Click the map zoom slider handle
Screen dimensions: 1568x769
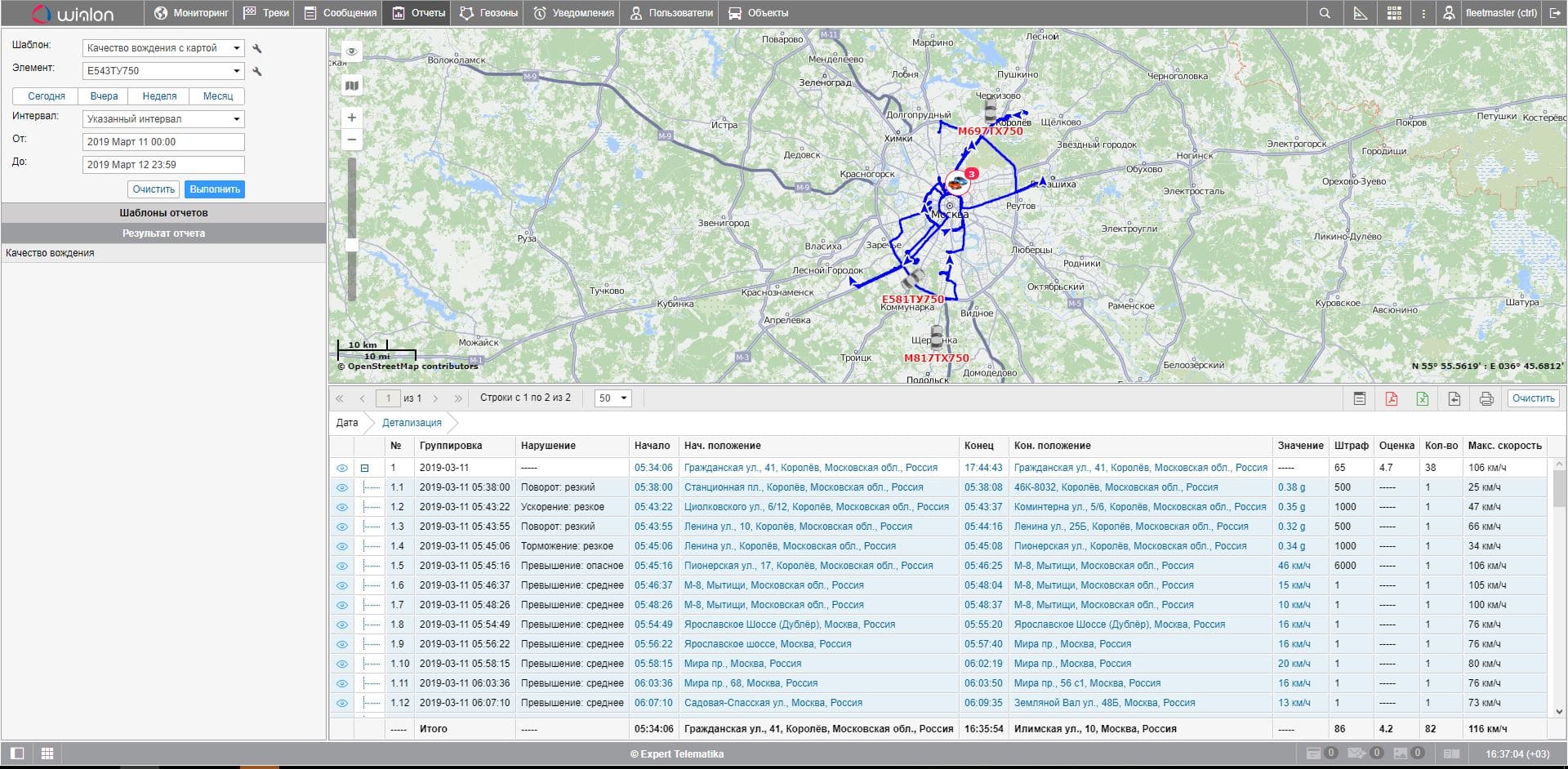[352, 245]
